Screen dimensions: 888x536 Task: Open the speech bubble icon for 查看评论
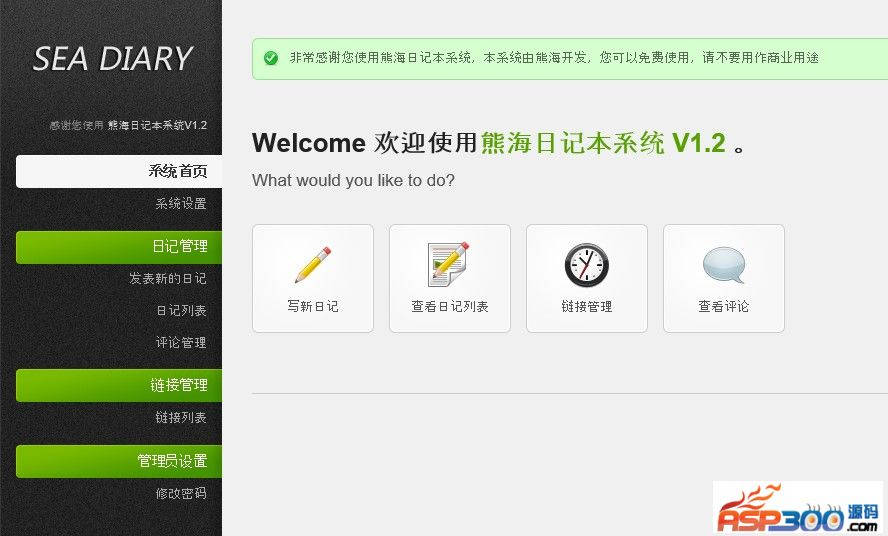pos(724,265)
